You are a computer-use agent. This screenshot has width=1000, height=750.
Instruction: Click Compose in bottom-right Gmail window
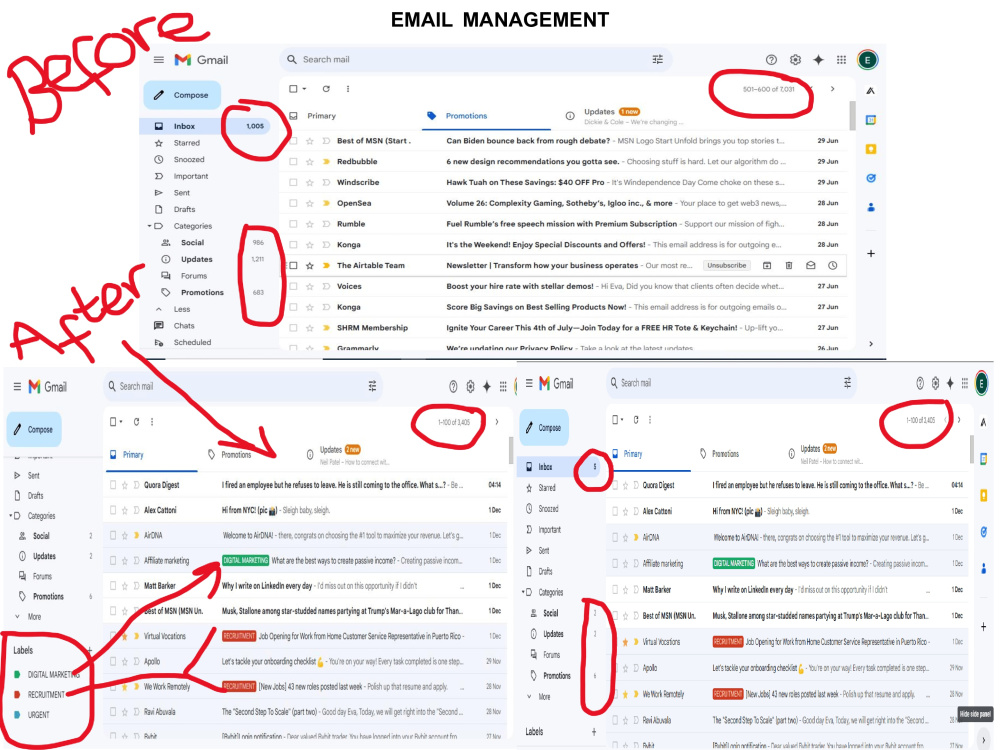(544, 427)
